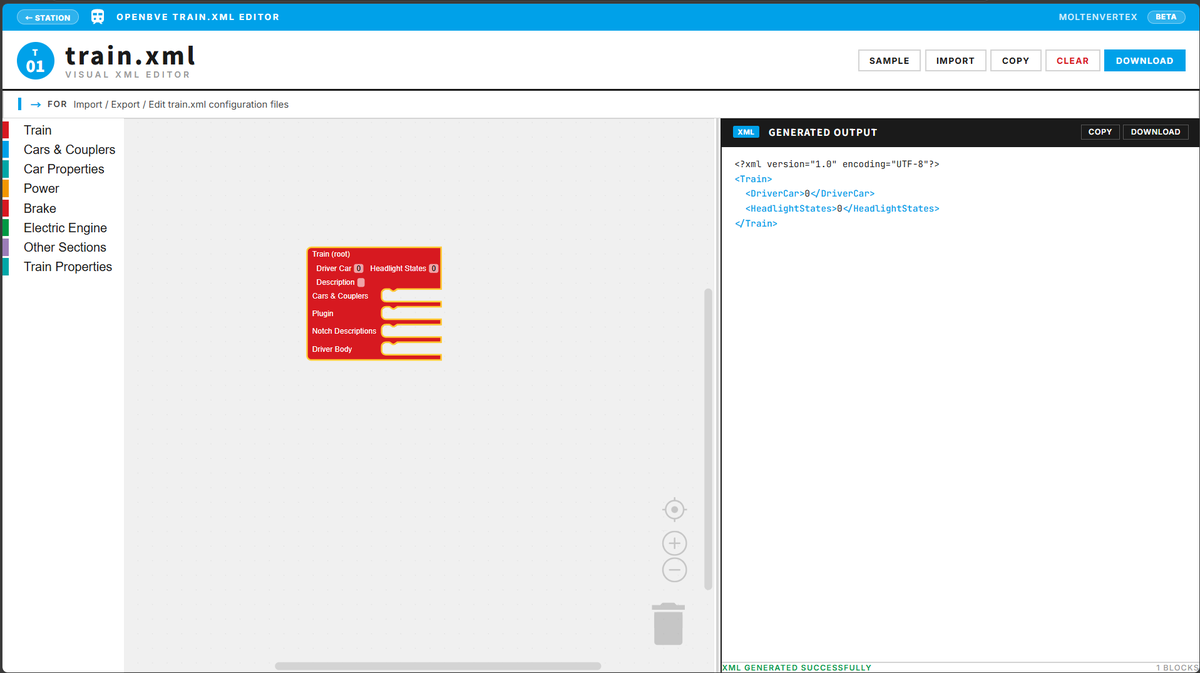
Task: Zoom in the block workspace
Action: [675, 543]
